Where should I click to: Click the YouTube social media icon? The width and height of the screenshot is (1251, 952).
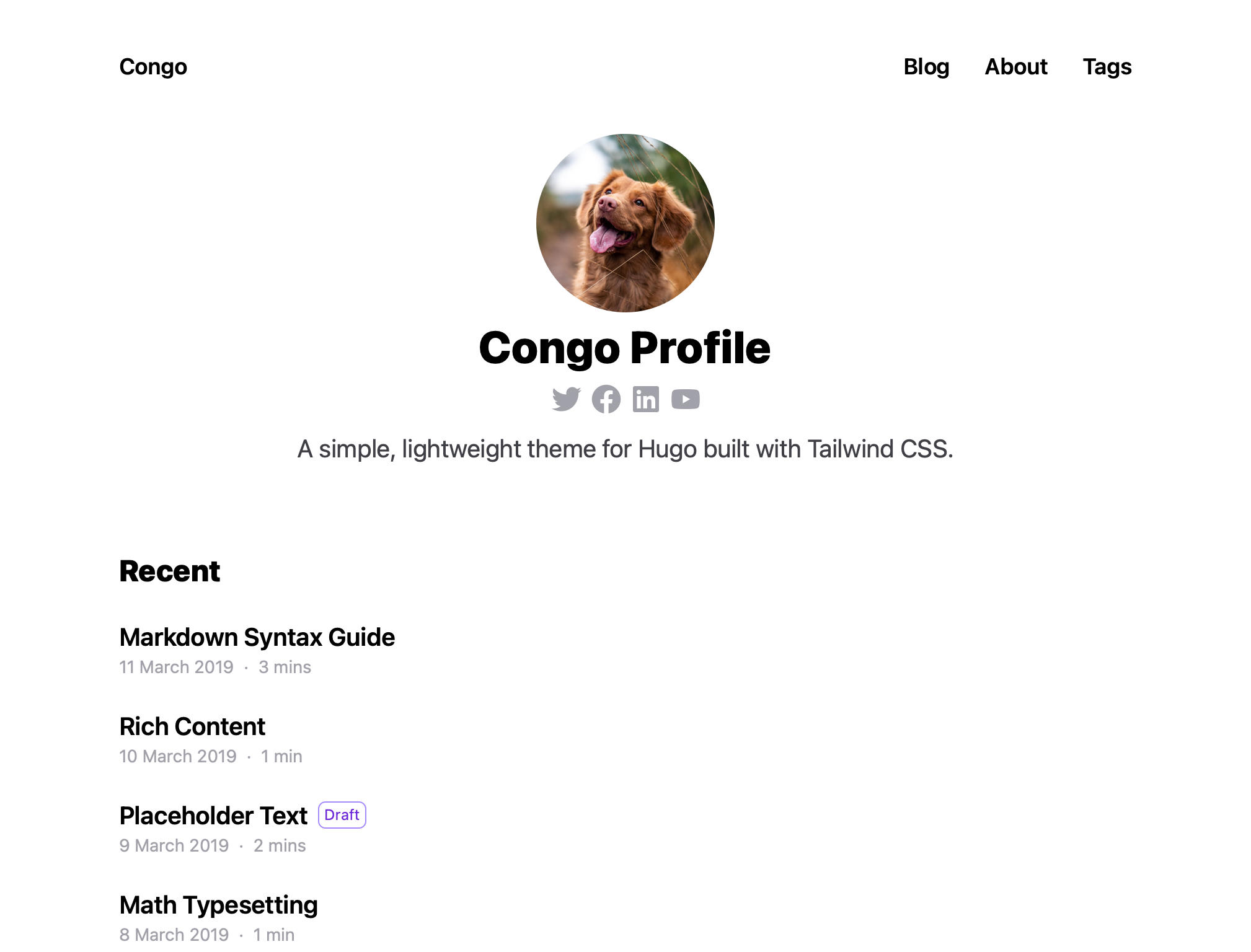(685, 398)
